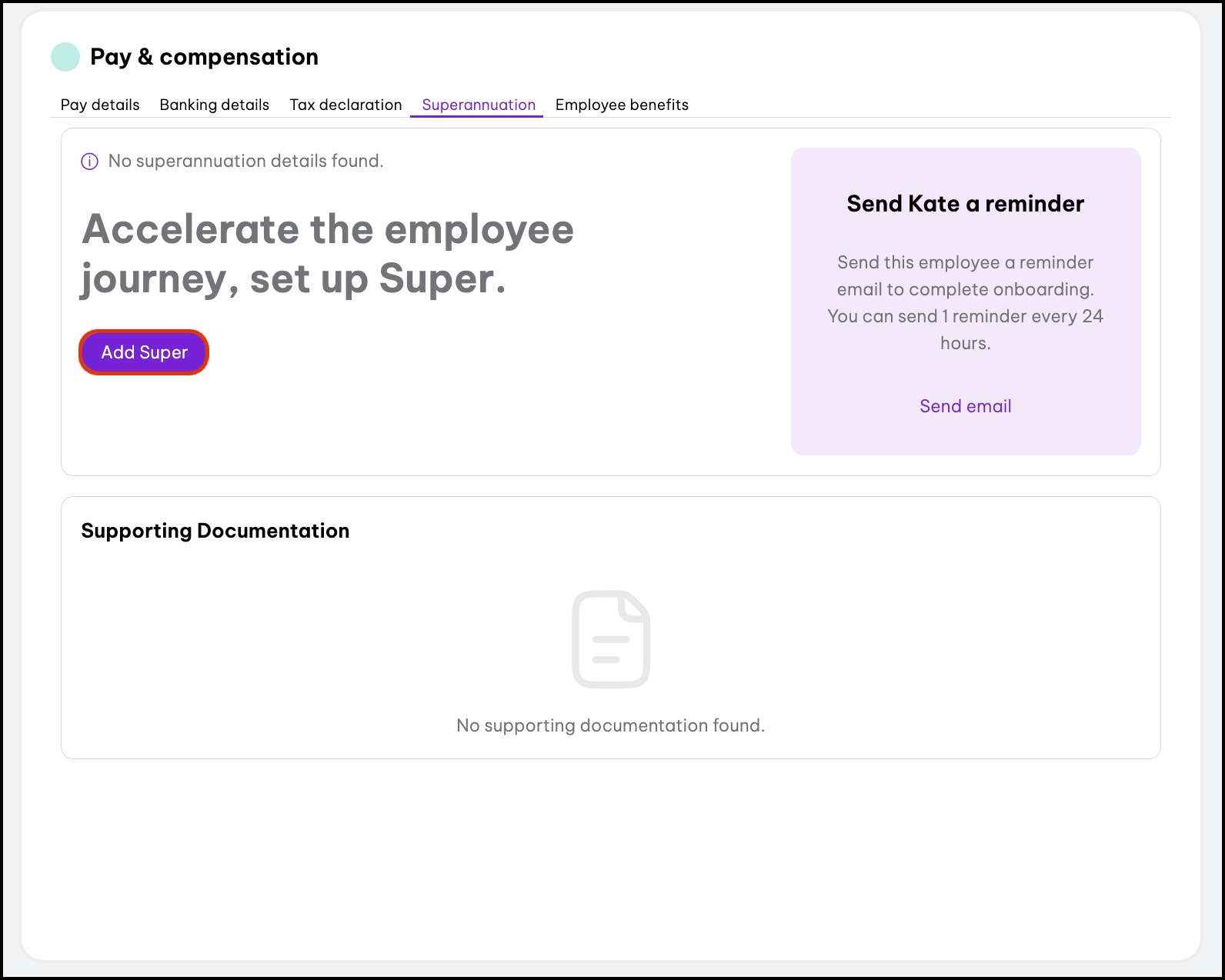Open the Pay details tab
The height and width of the screenshot is (980, 1225).
(100, 105)
